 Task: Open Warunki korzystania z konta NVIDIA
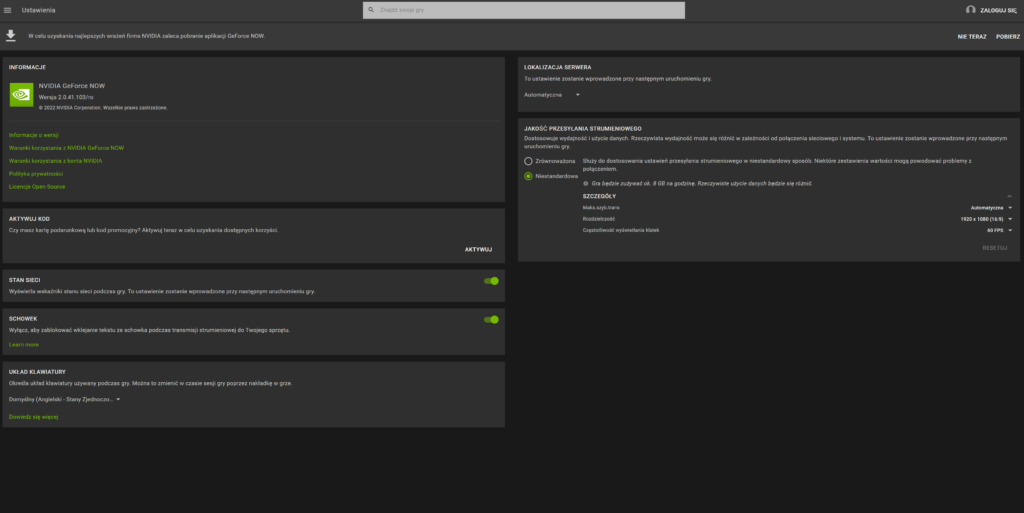(x=56, y=161)
